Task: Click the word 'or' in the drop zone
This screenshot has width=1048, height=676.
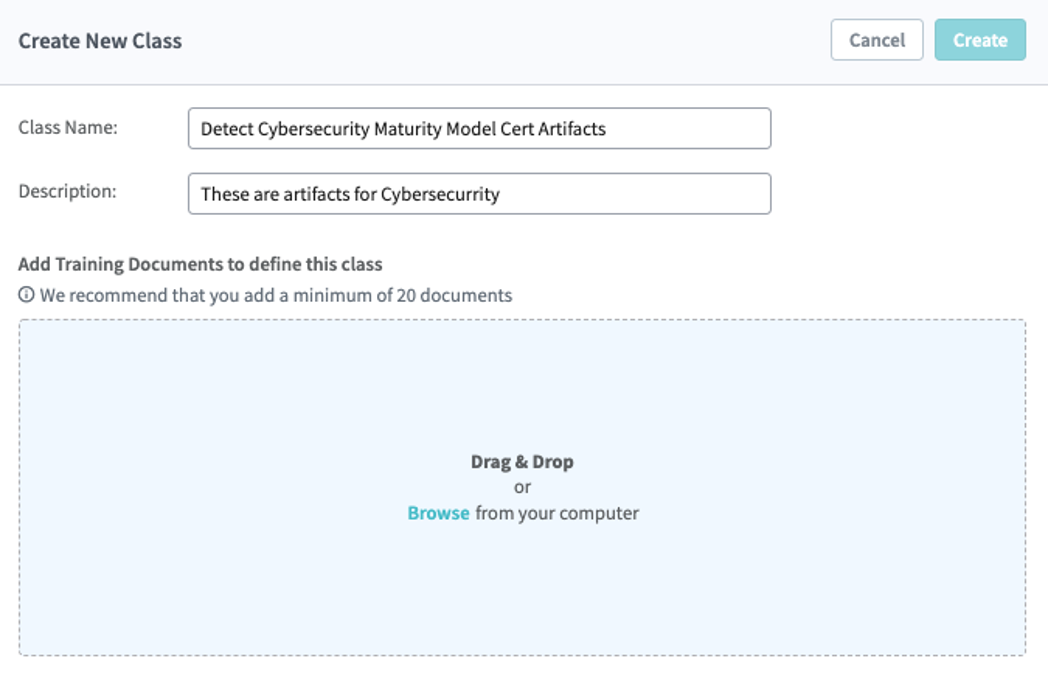Action: click(522, 488)
